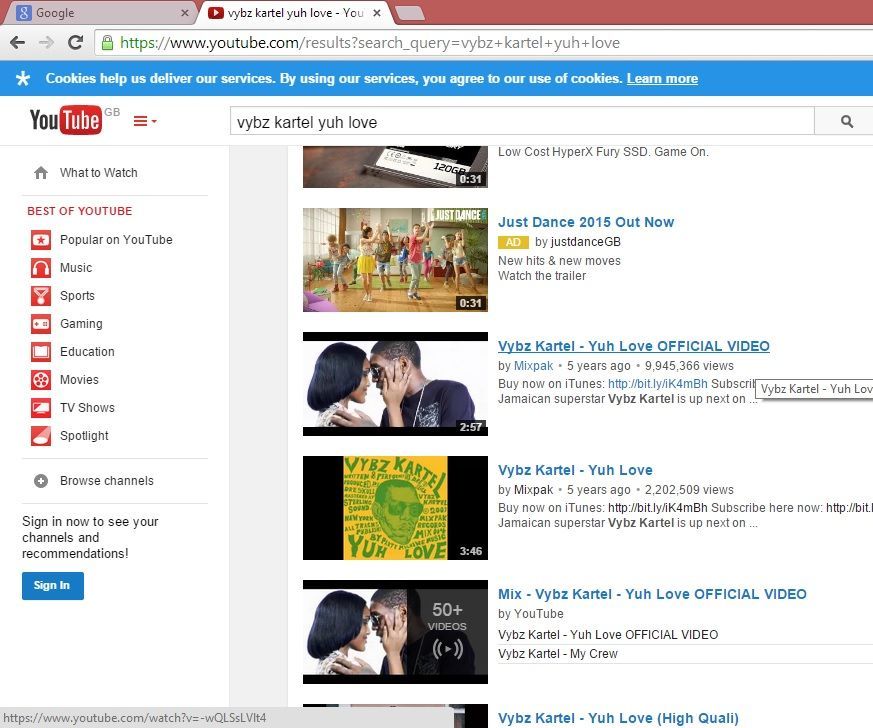The width and height of the screenshot is (873, 728).
Task: Select Education in the sidebar
Action: click(87, 352)
